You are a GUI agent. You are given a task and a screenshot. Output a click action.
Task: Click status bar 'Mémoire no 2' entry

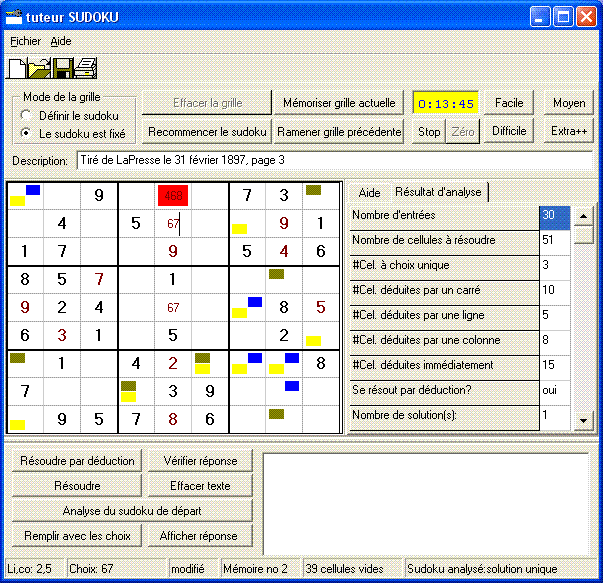point(260,568)
